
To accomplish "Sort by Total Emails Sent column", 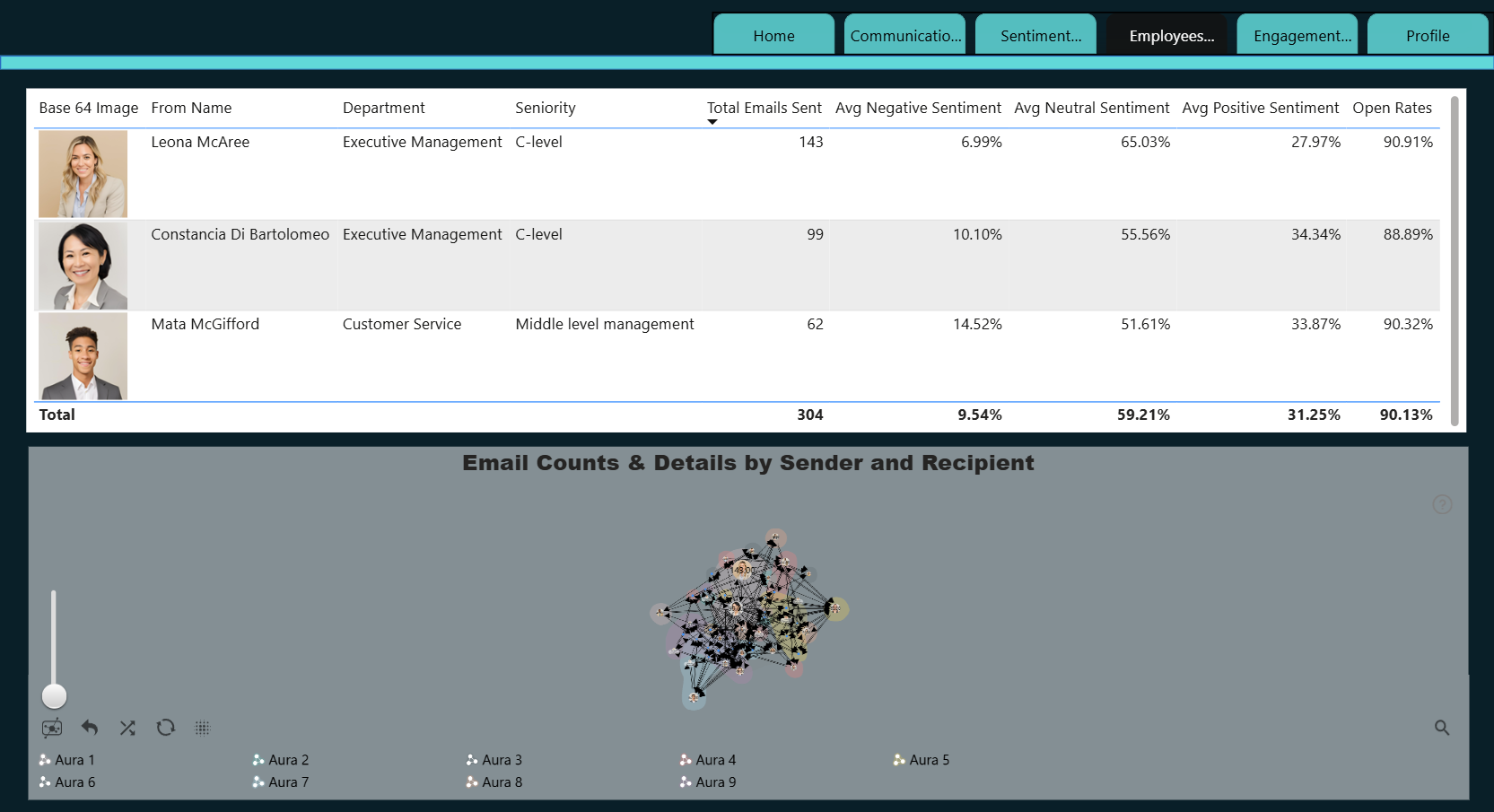I will (764, 108).
